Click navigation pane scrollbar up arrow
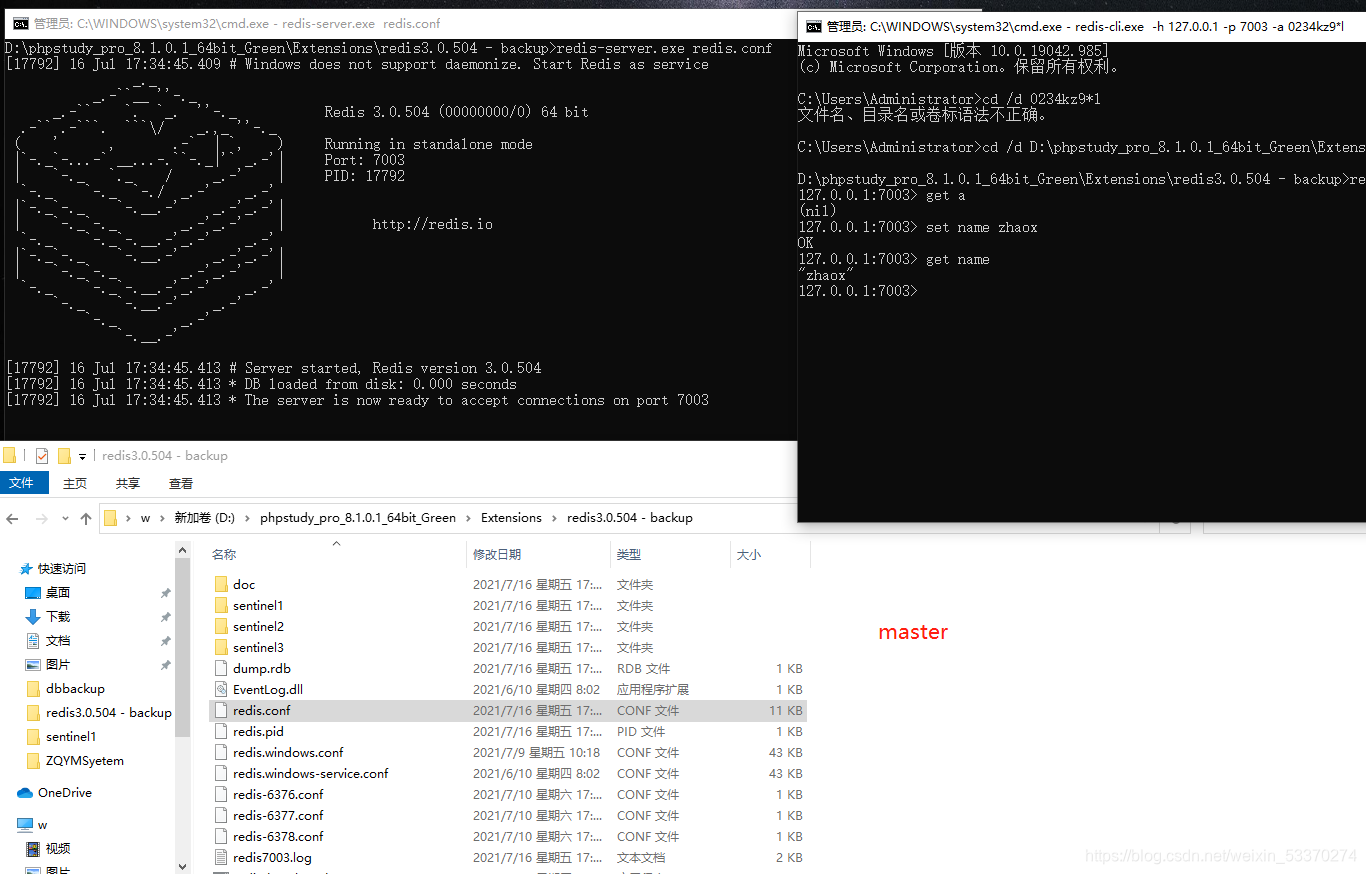This screenshot has height=874, width=1366. click(182, 550)
